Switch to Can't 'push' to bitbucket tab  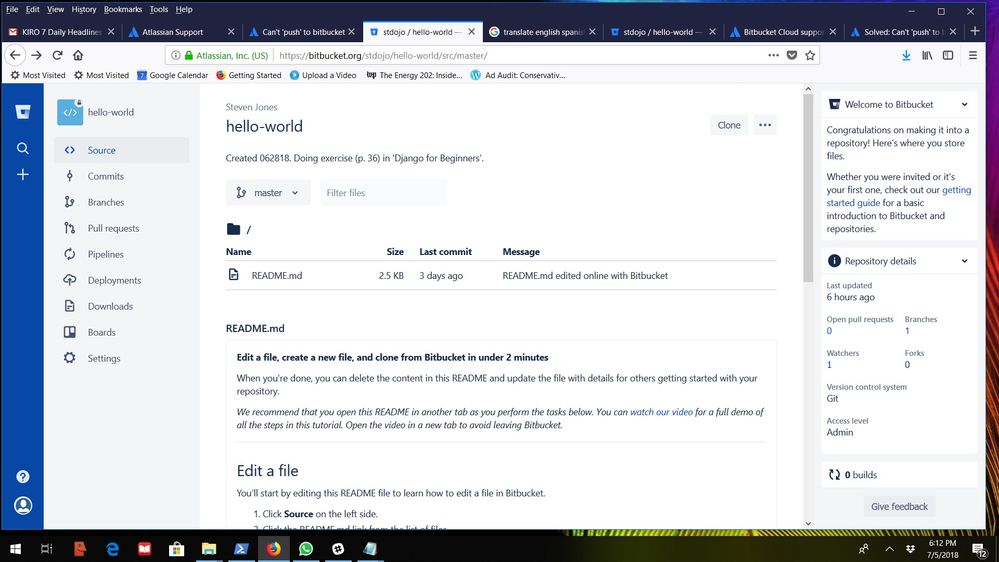point(301,32)
